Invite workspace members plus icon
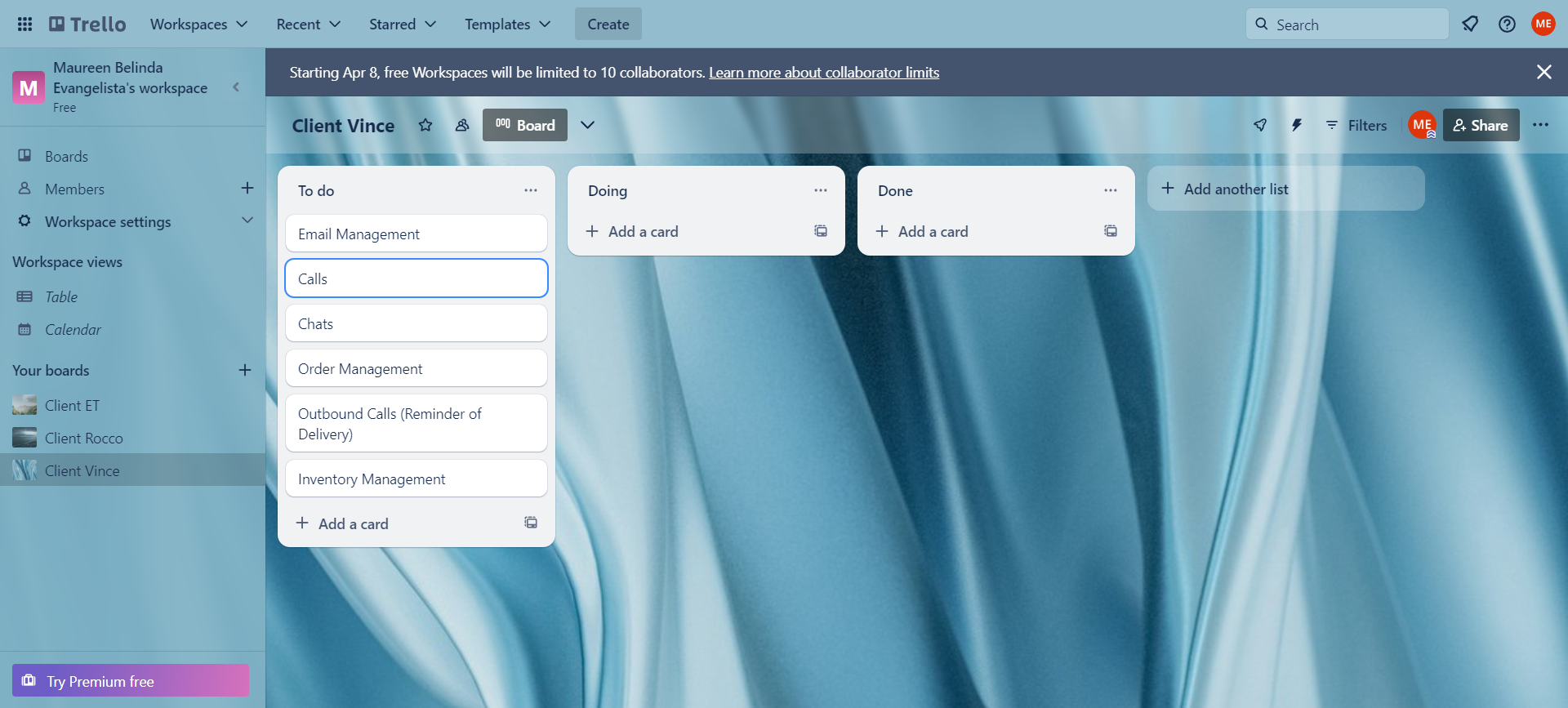This screenshot has height=708, width=1568. pos(247,189)
